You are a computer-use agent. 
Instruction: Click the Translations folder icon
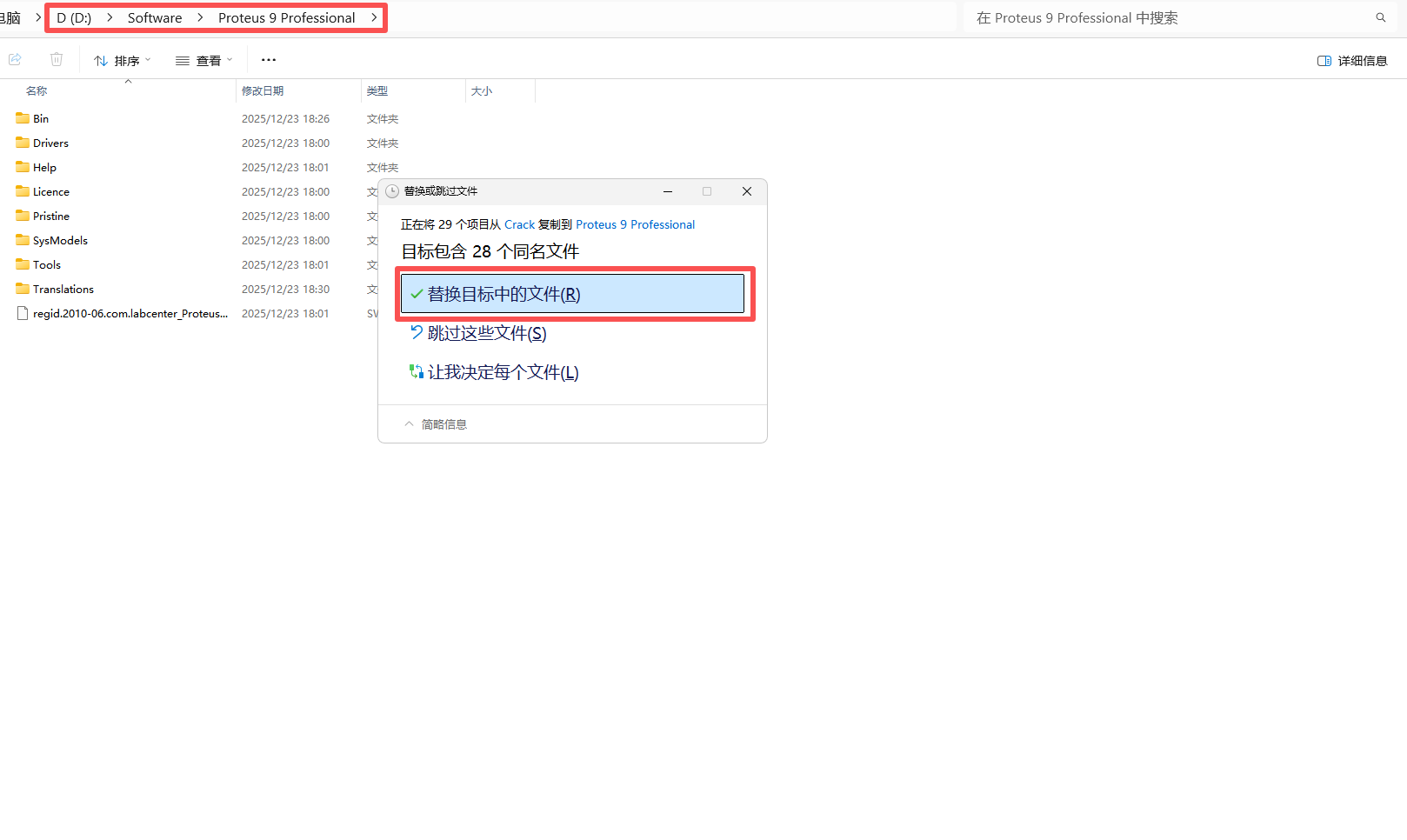point(23,289)
